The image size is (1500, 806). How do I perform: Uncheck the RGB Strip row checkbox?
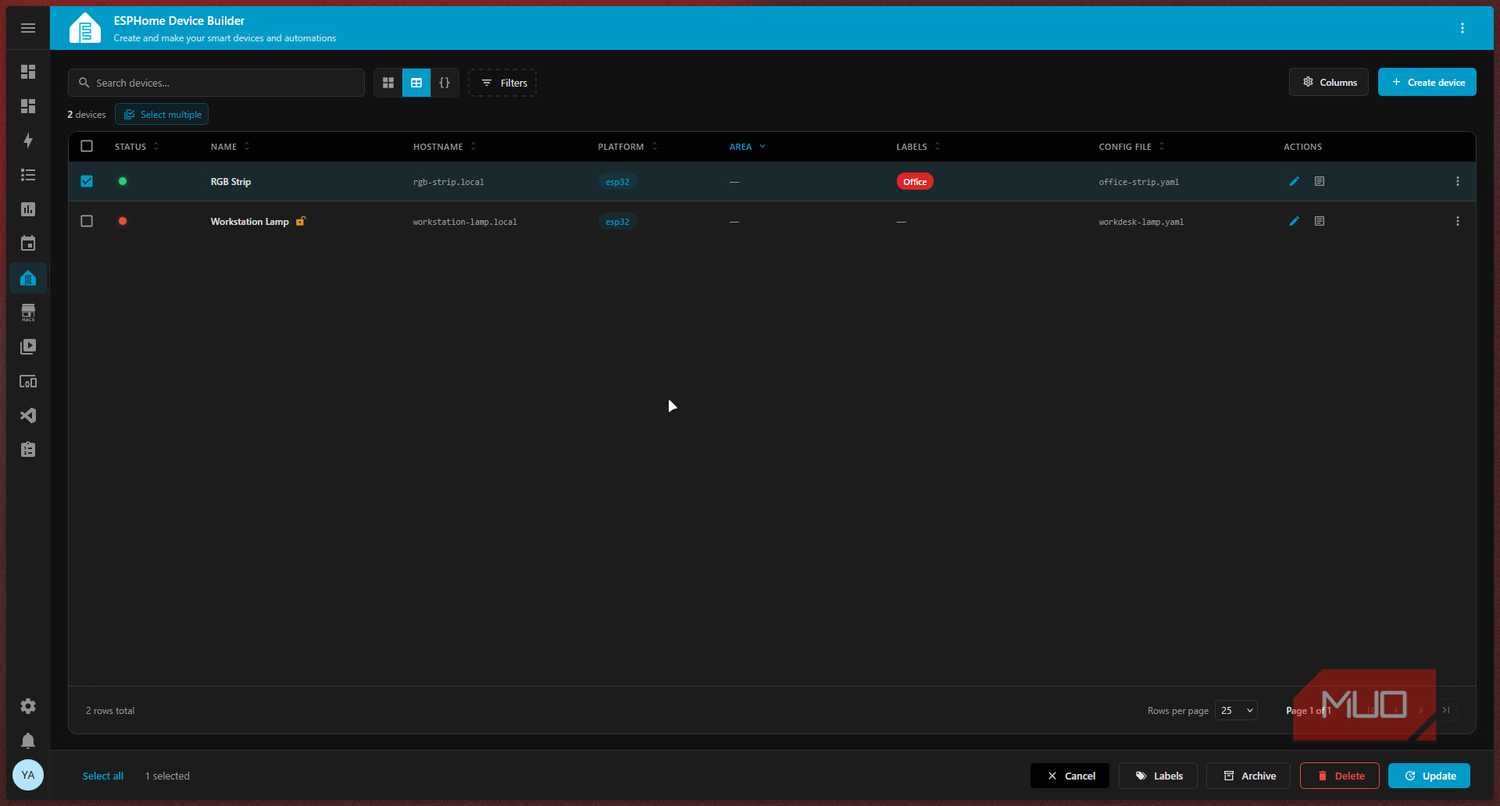[87, 181]
